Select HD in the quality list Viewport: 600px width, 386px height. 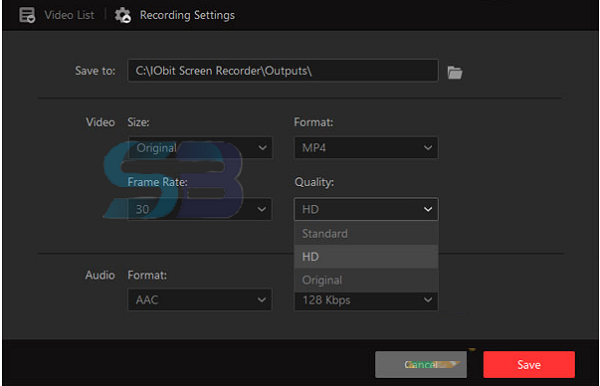point(366,257)
